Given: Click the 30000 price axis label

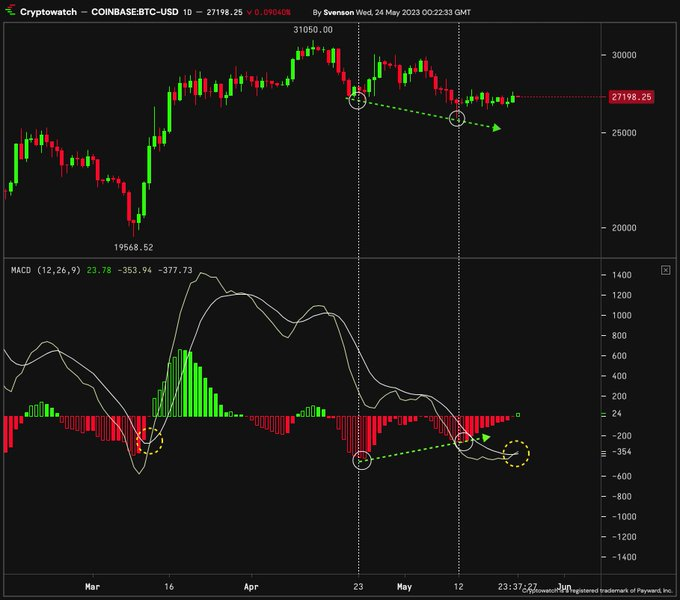Looking at the screenshot, I should tap(624, 55).
